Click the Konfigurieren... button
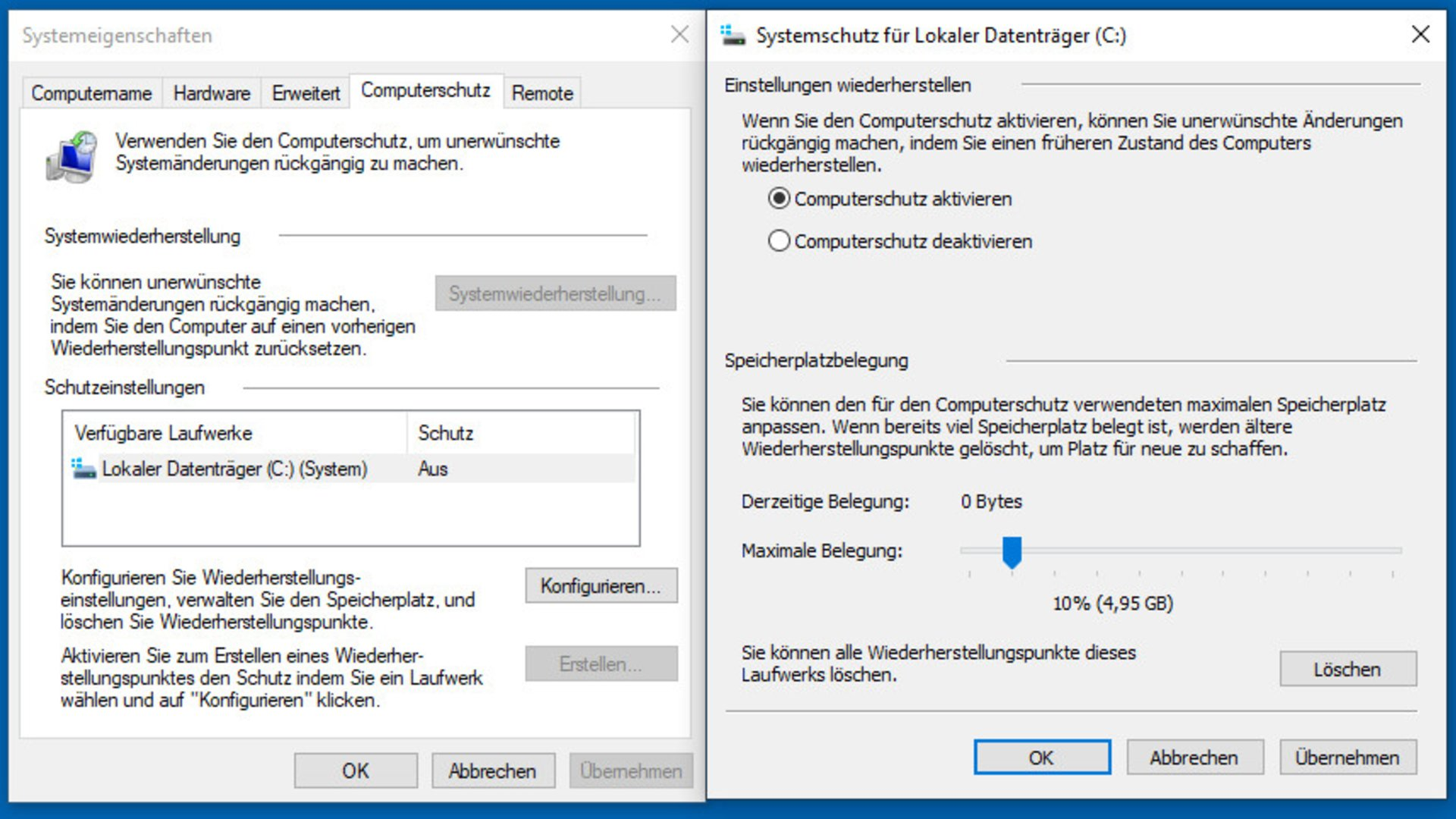Screen dimensions: 1456x819 point(601,586)
